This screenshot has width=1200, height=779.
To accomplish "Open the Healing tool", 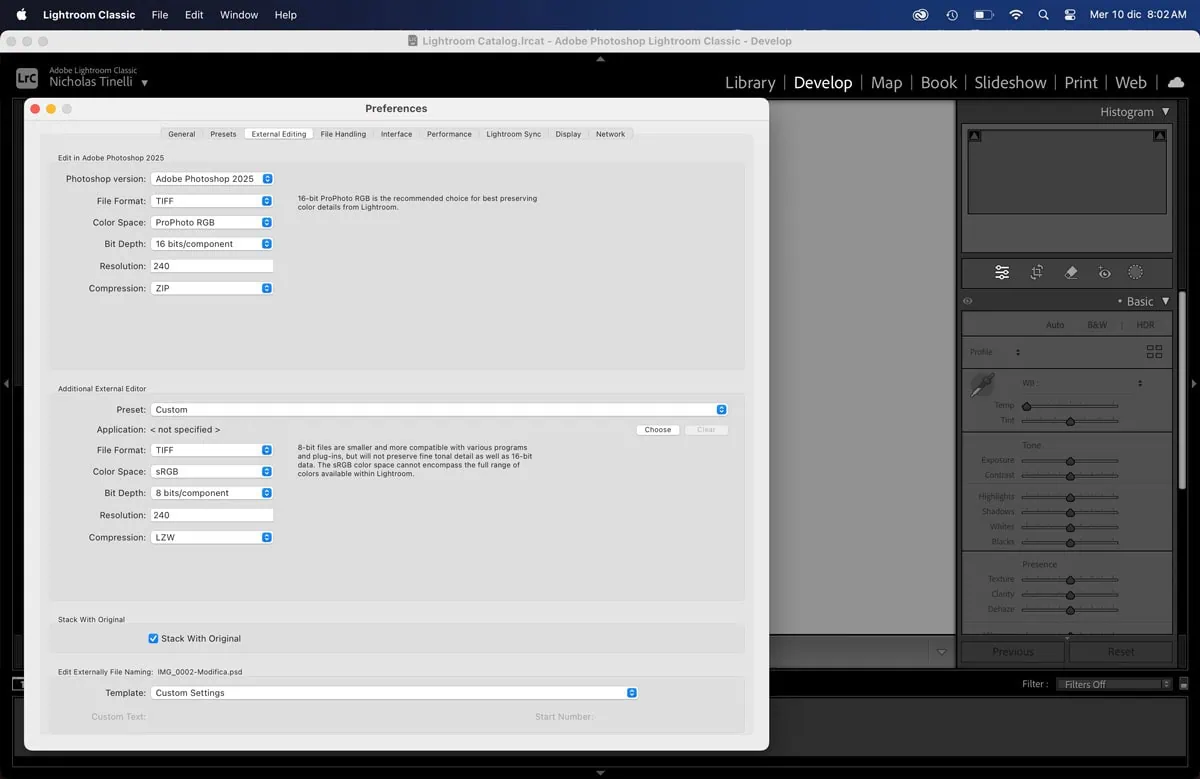I will (1071, 272).
